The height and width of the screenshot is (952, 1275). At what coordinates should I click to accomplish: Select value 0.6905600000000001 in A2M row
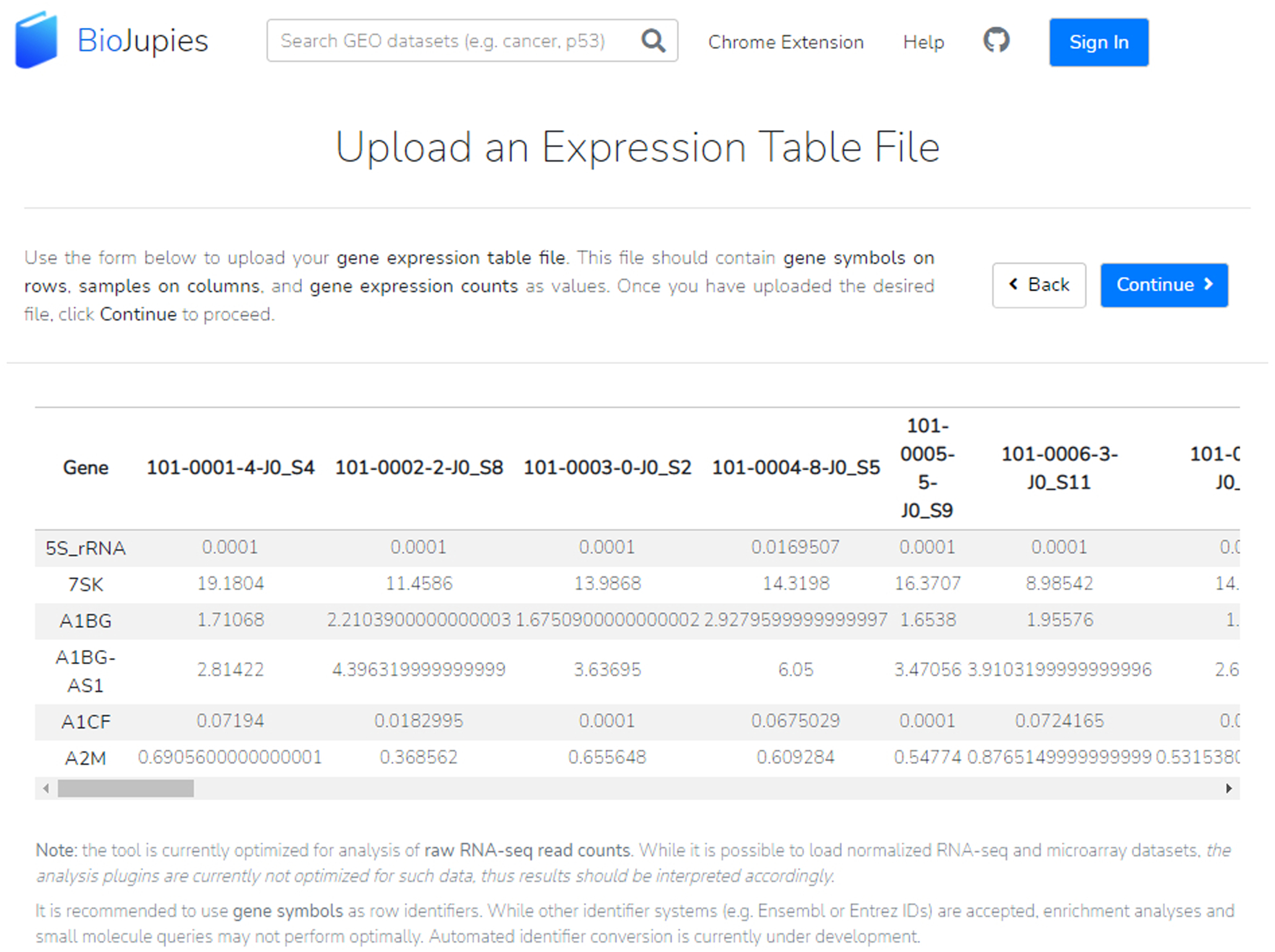[230, 757]
